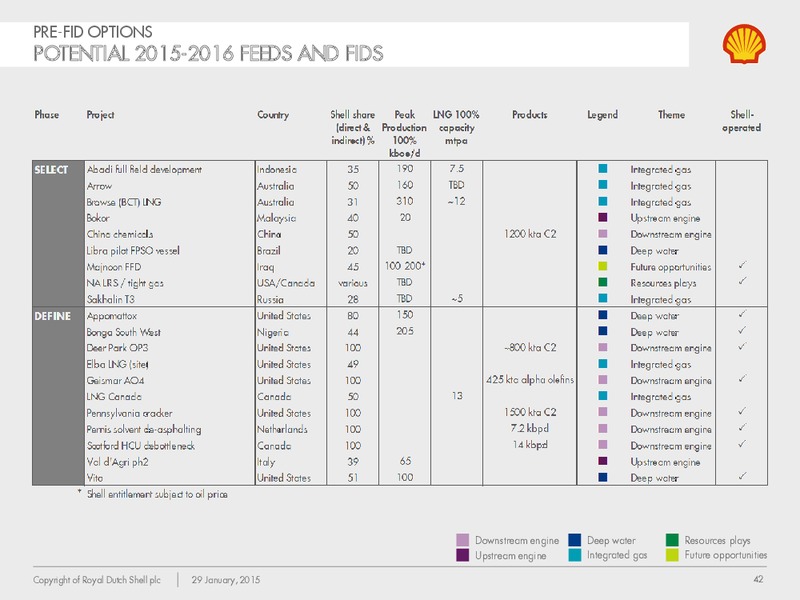Select the legend square in China chemicals row

point(603,234)
